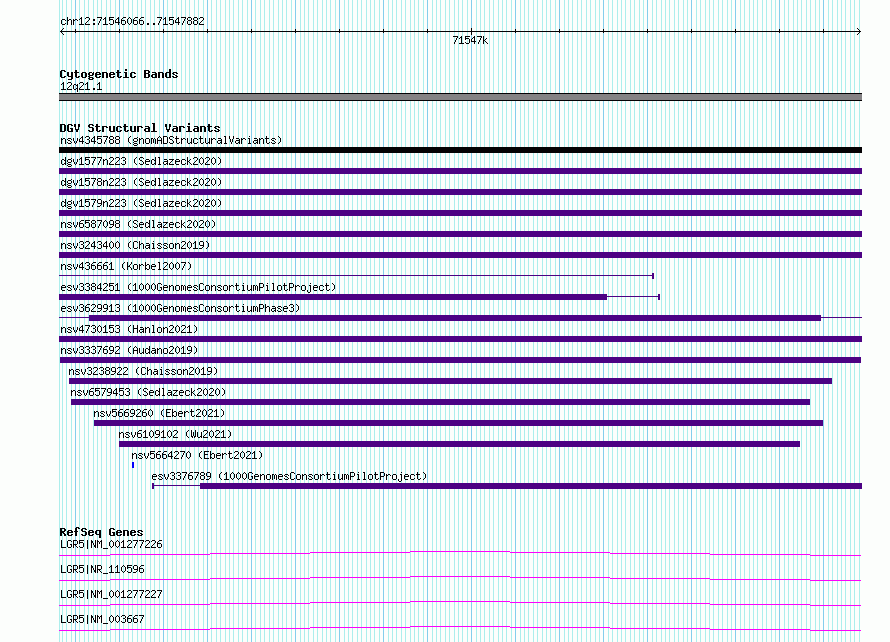Select the nsv3243400 (Chaisson2019) label
Image resolution: width=890 pixels, height=642 pixels.
coord(135,245)
